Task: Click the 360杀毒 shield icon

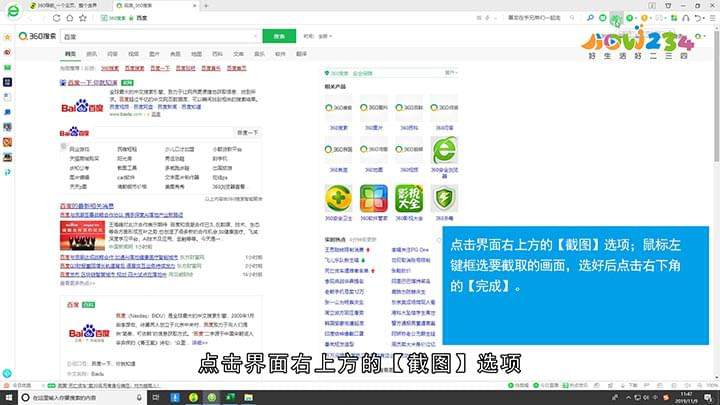Action: [444, 198]
